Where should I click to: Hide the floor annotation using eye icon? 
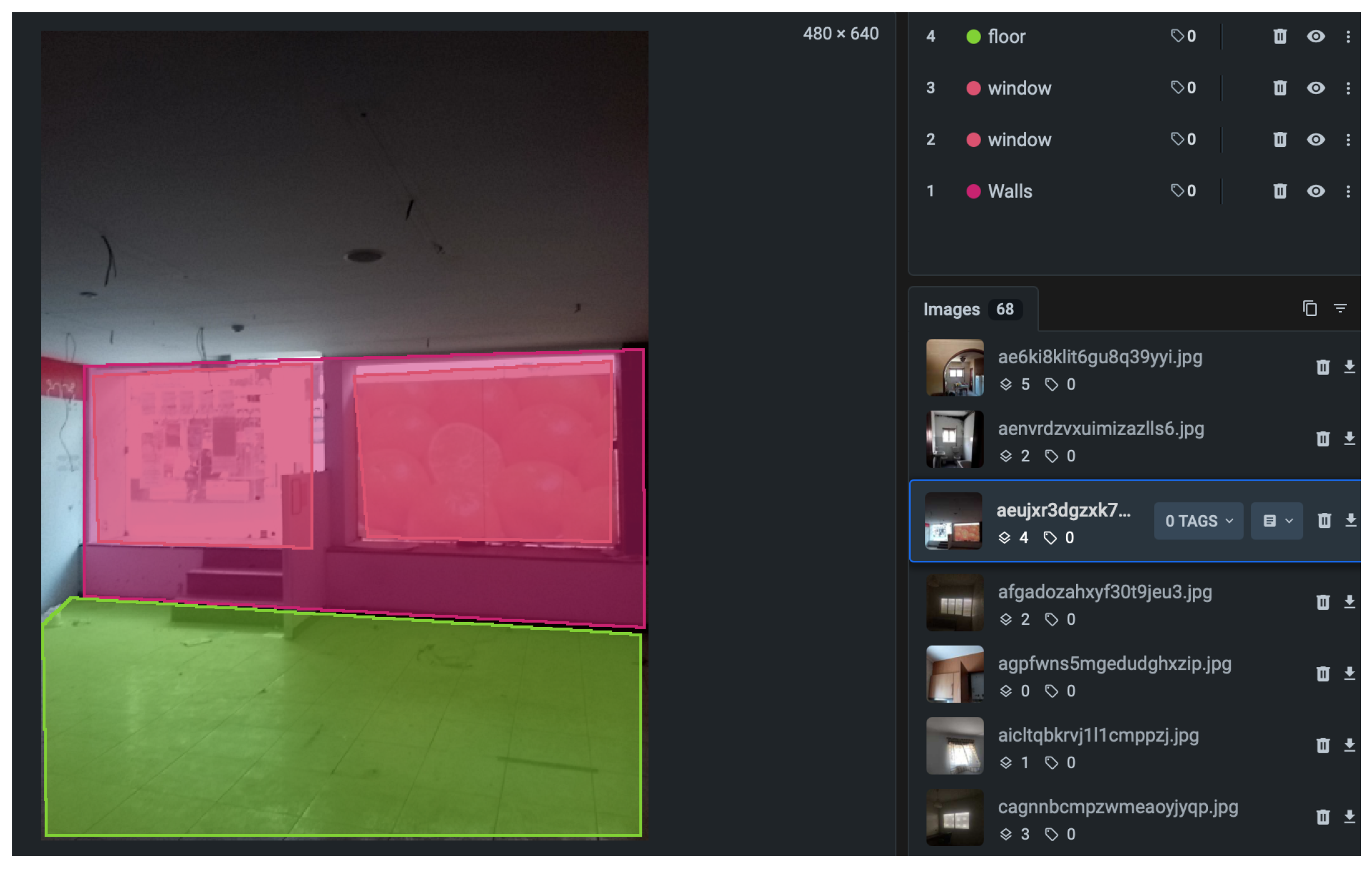(1316, 37)
